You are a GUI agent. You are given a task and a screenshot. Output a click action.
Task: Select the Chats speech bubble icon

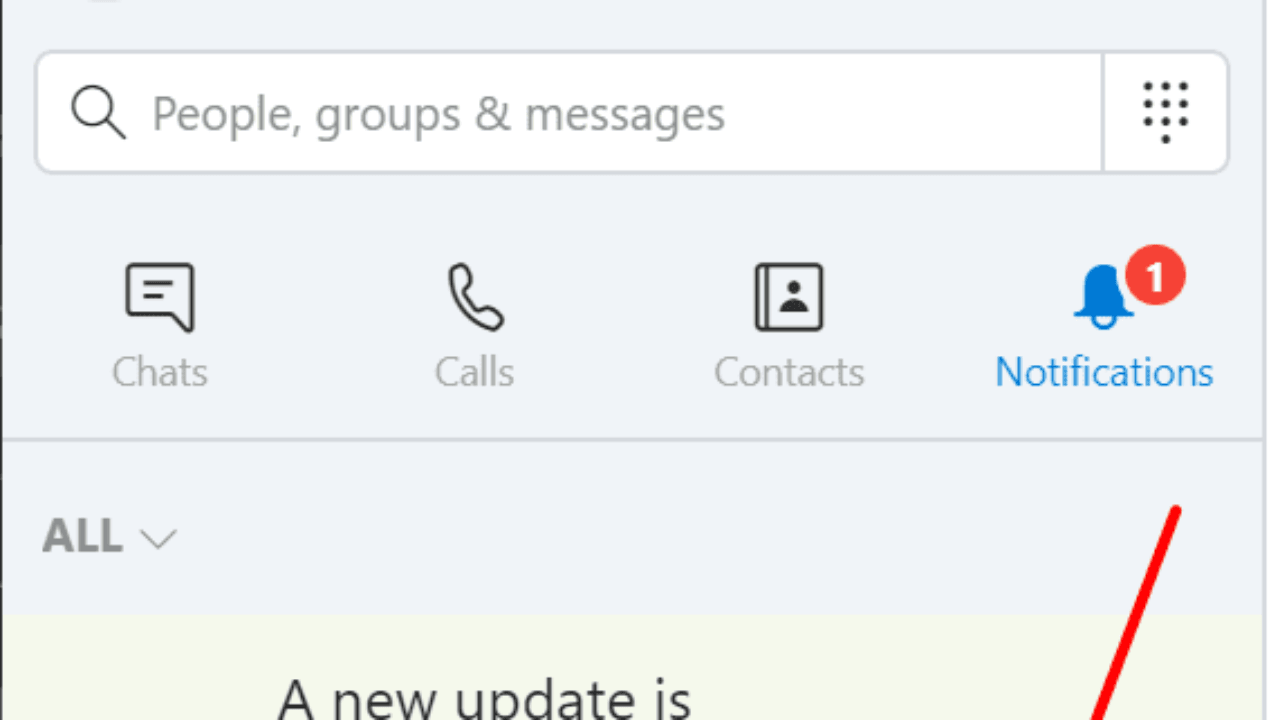160,297
